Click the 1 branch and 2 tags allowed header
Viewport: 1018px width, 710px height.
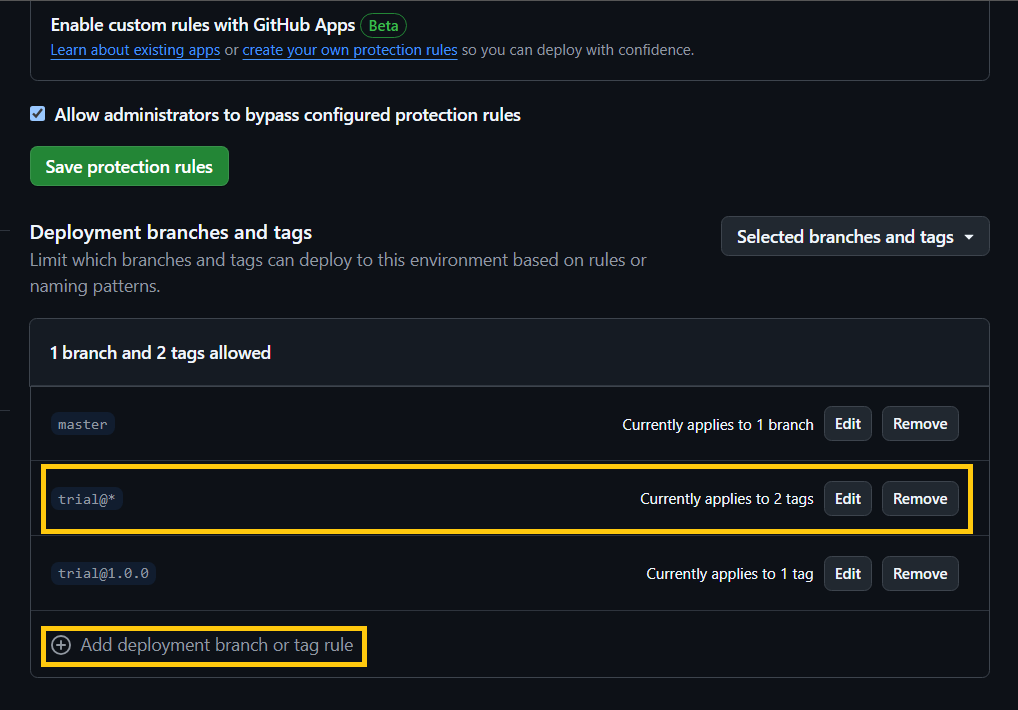tap(160, 353)
